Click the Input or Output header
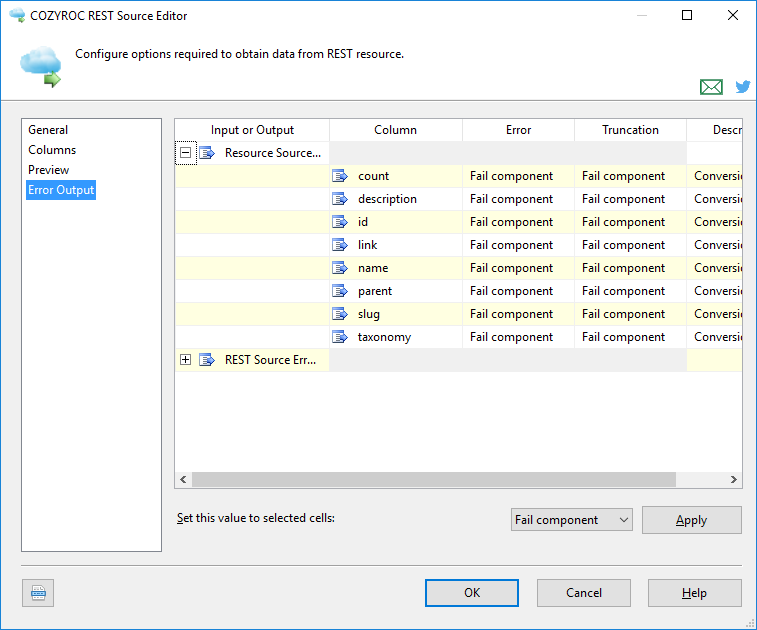The image size is (757, 630). pyautogui.click(x=252, y=130)
